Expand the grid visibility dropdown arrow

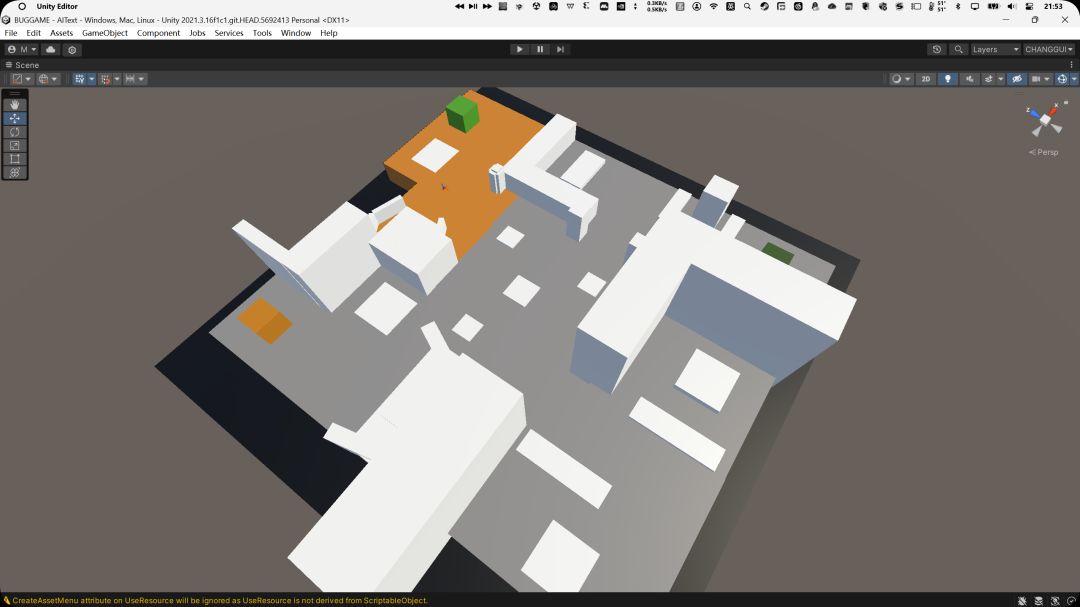(x=92, y=79)
